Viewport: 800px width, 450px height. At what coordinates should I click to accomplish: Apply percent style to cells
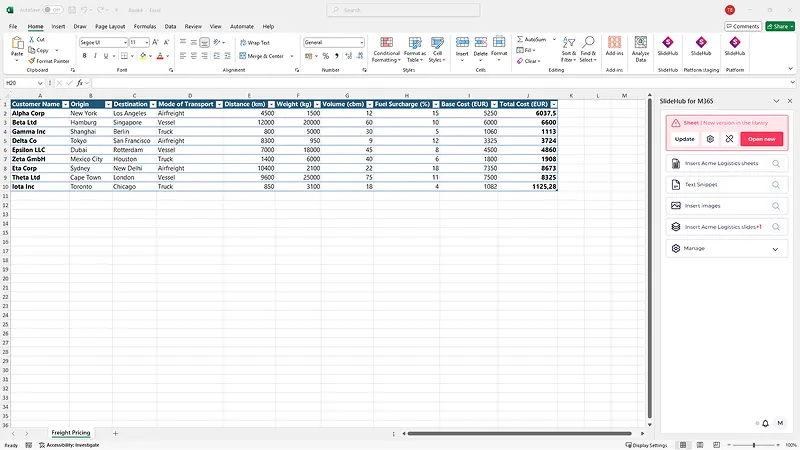(326, 56)
